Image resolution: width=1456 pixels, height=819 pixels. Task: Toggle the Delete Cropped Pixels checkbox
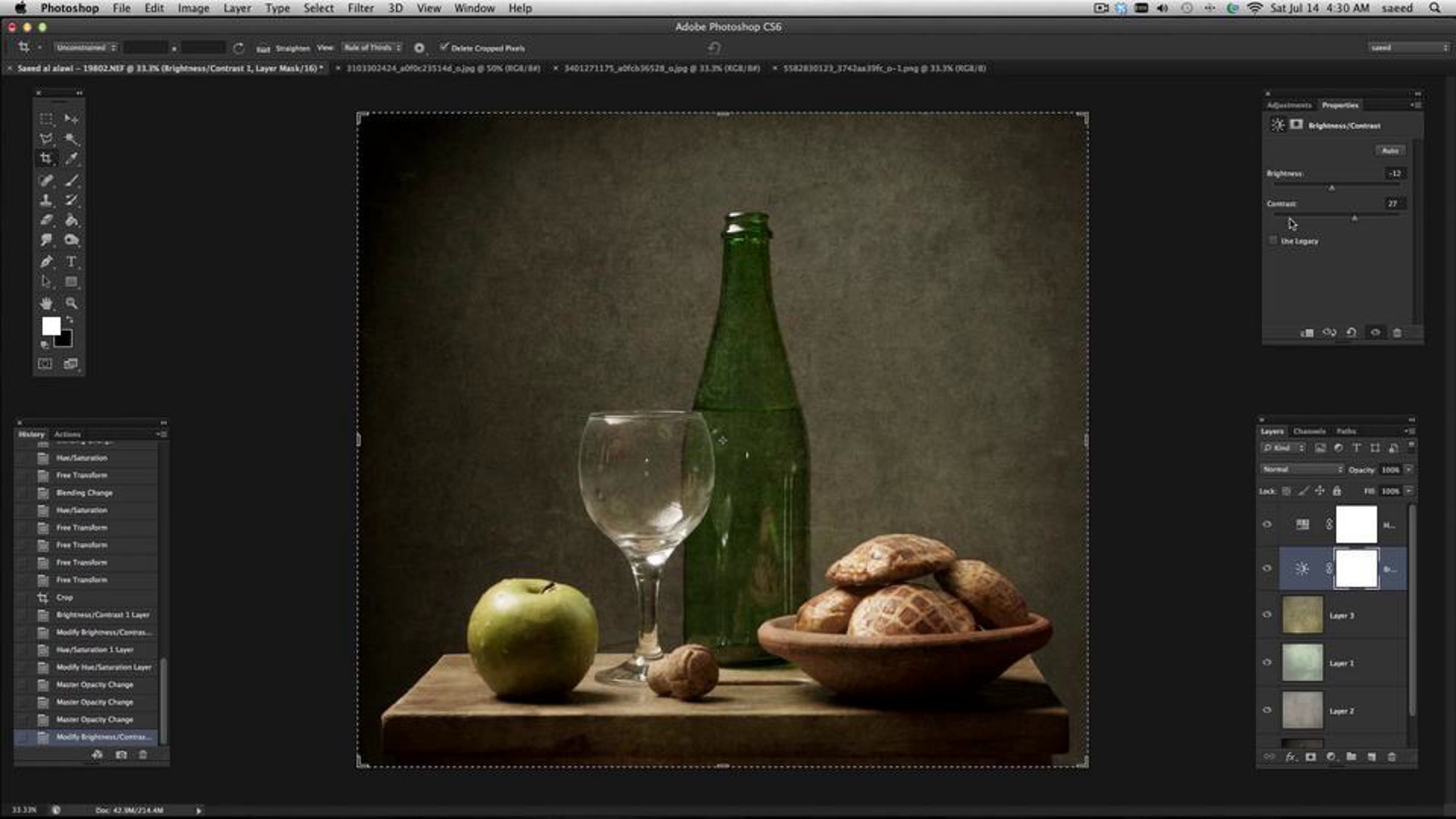444,47
